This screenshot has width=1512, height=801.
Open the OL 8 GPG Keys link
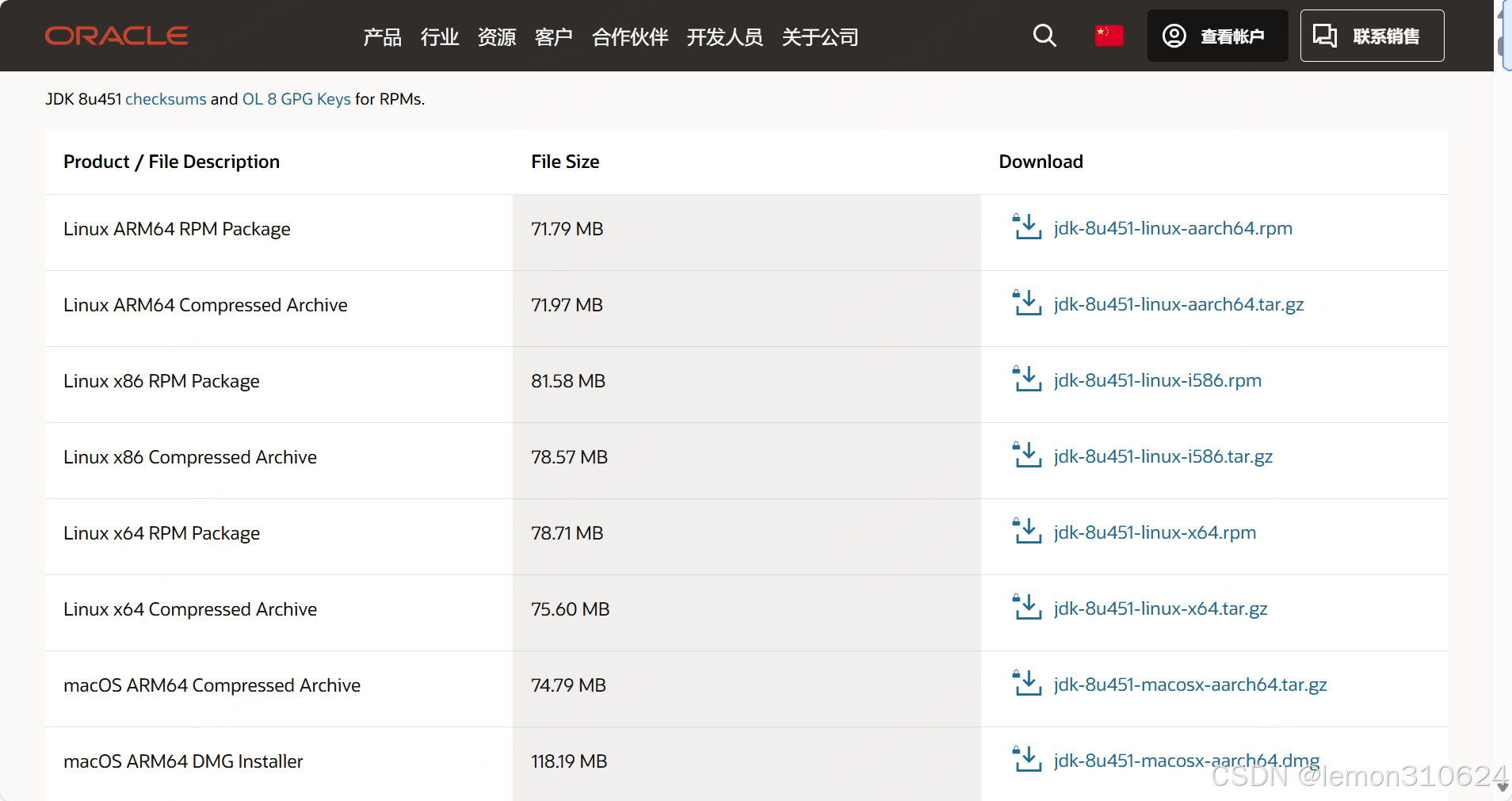coord(296,99)
